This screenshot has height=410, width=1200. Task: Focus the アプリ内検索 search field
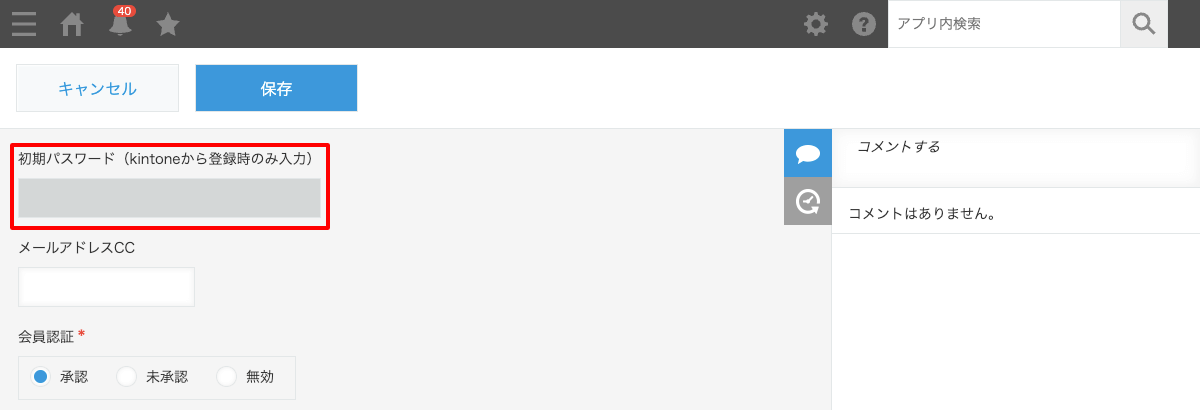pyautogui.click(x=1004, y=24)
